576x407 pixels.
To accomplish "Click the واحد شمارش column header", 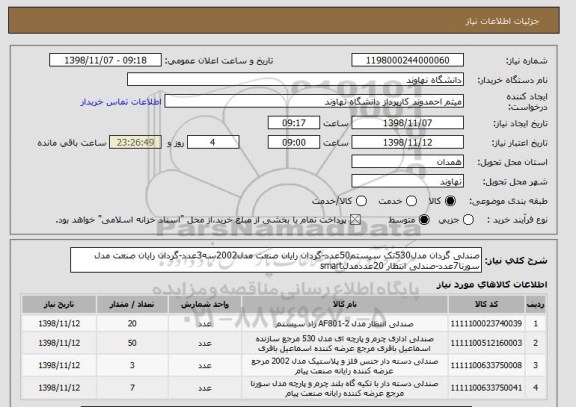I will 205,304.
